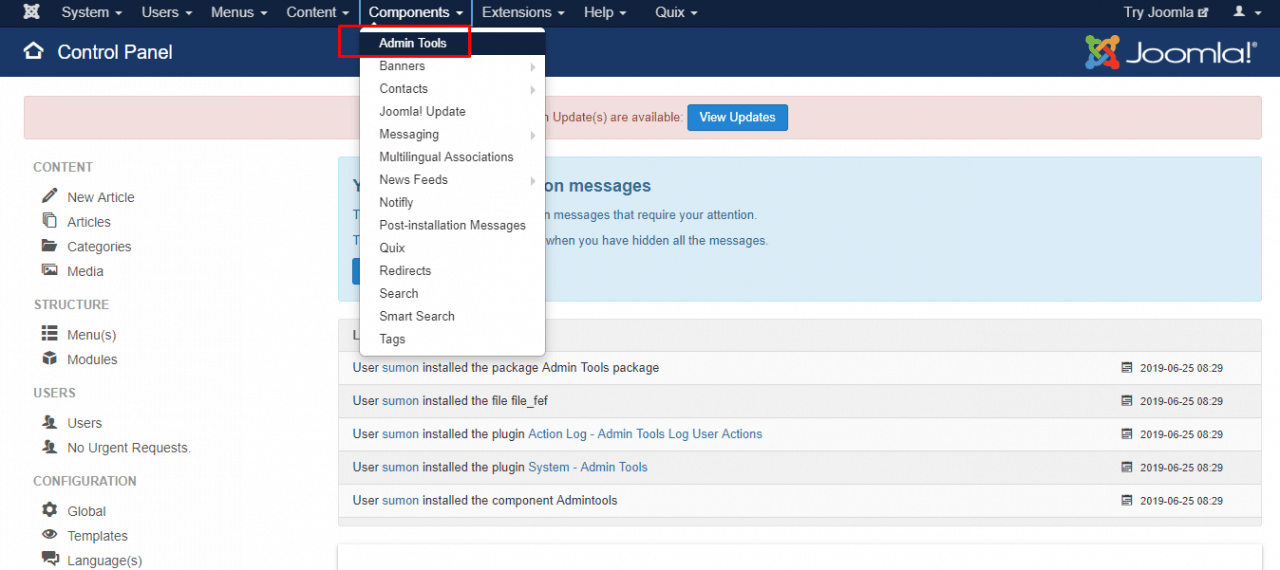Click the View Updates button
The width and height of the screenshot is (1280, 570).
[x=737, y=117]
